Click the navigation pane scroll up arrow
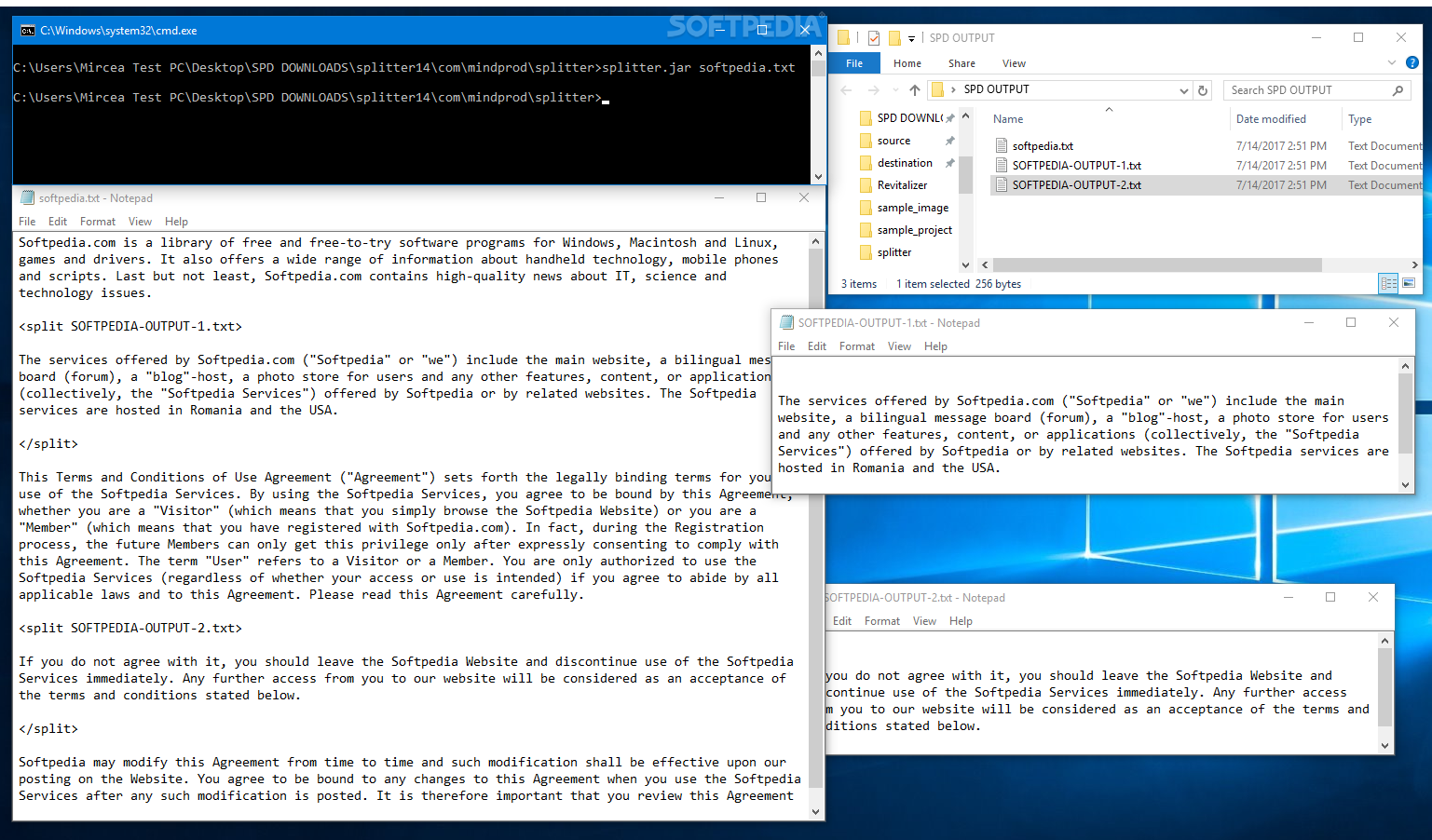 tap(965, 115)
